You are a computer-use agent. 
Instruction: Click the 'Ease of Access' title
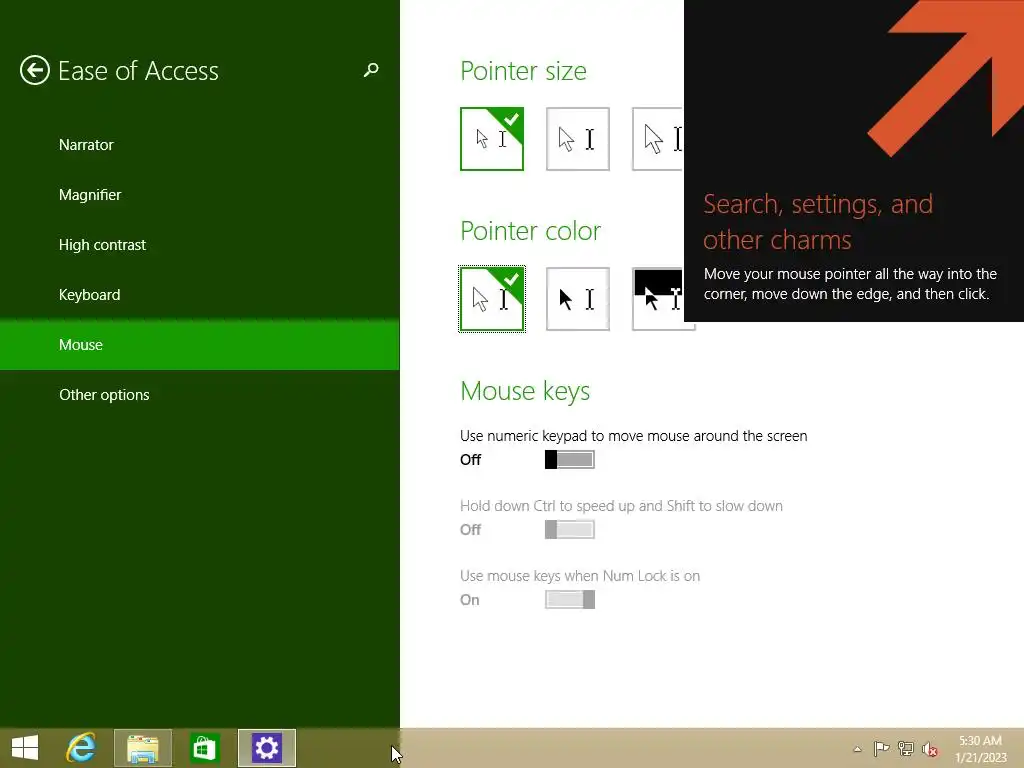click(138, 71)
